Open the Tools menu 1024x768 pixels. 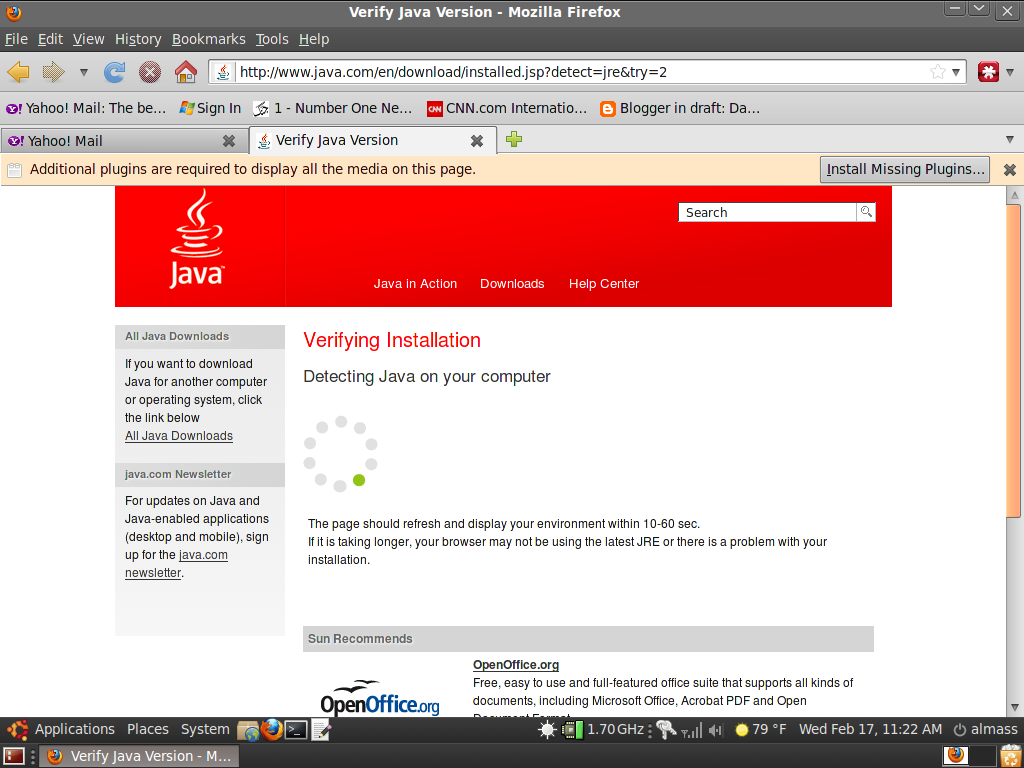click(x=272, y=39)
